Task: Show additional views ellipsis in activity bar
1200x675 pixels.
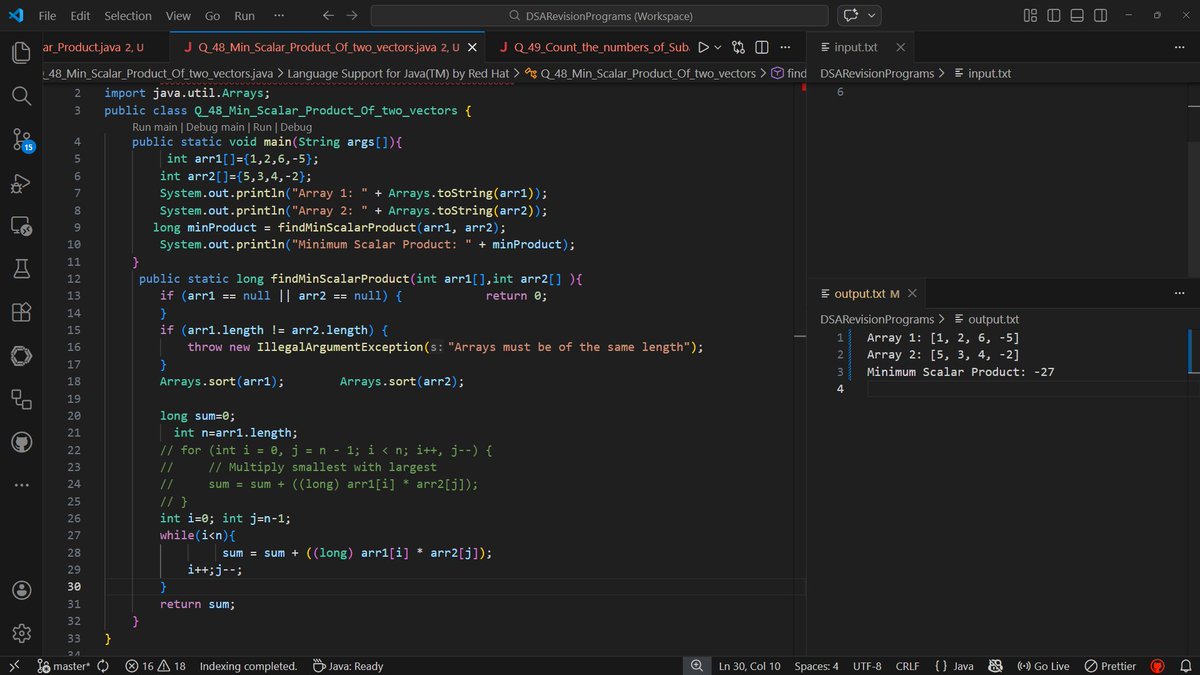Action: (x=22, y=486)
